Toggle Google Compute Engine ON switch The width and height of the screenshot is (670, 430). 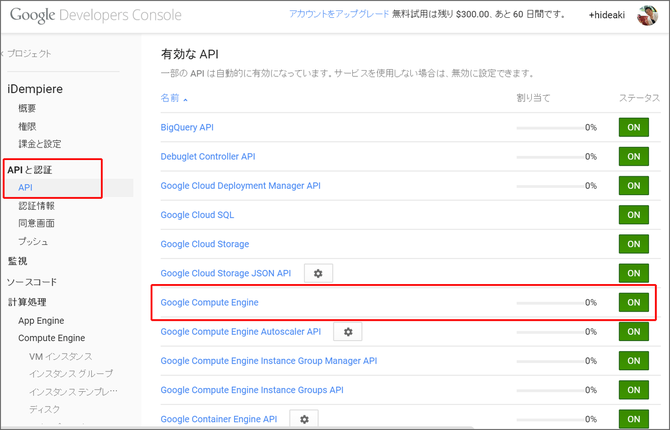[634, 302]
